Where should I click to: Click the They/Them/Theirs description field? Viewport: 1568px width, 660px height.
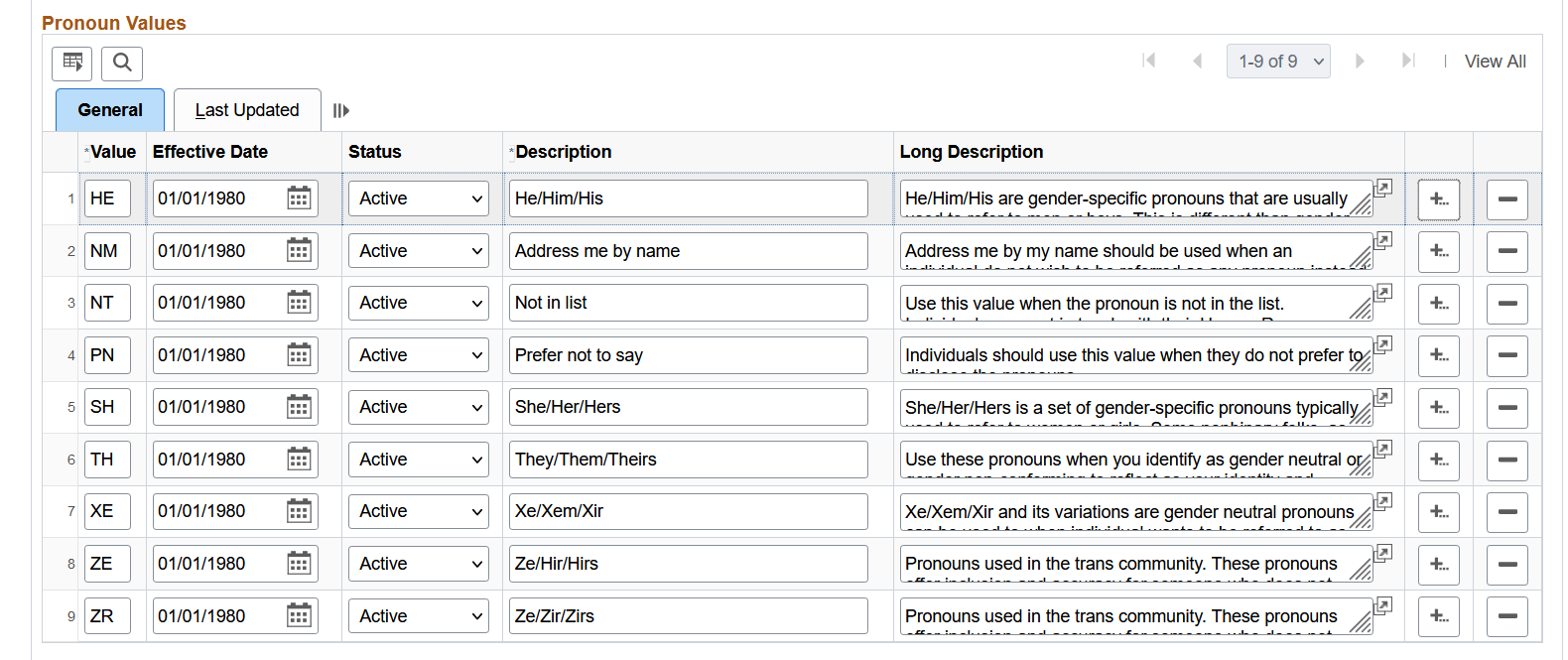(x=688, y=460)
